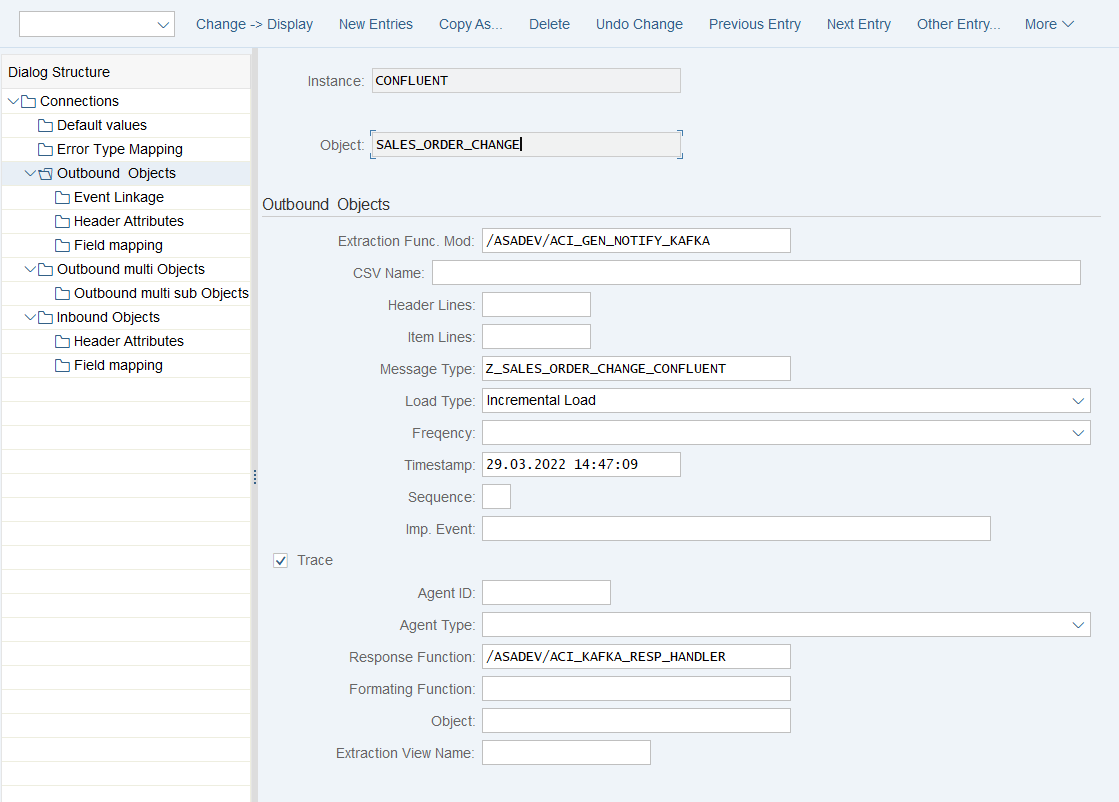Click the Formating Function input field

[637, 689]
